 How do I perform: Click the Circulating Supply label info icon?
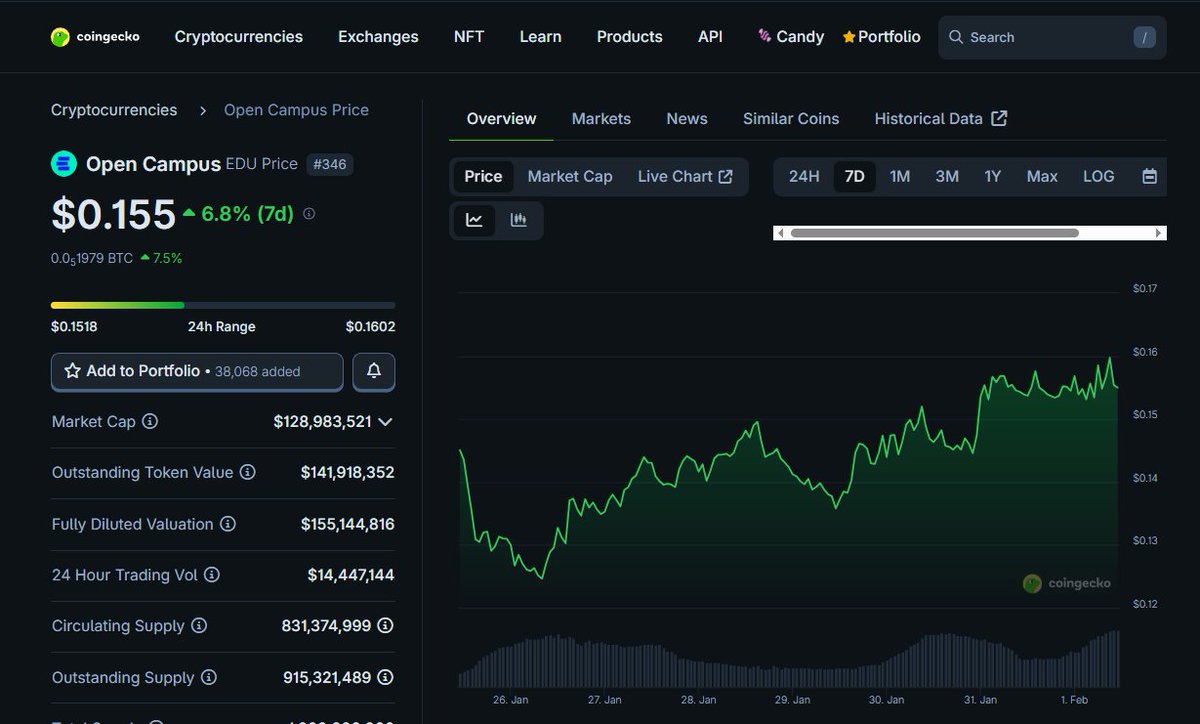point(199,626)
